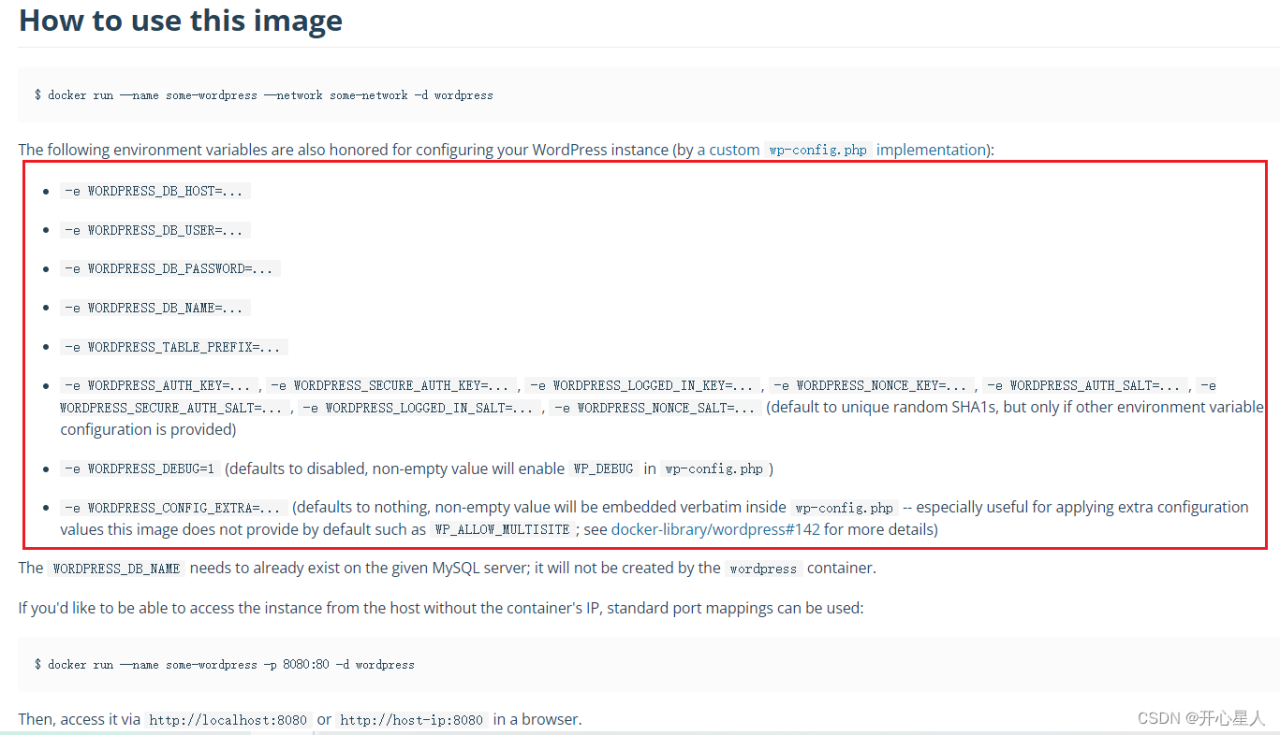The image size is (1280, 735).
Task: Select the 'http://host-ip:8080' address text
Action: click(412, 720)
